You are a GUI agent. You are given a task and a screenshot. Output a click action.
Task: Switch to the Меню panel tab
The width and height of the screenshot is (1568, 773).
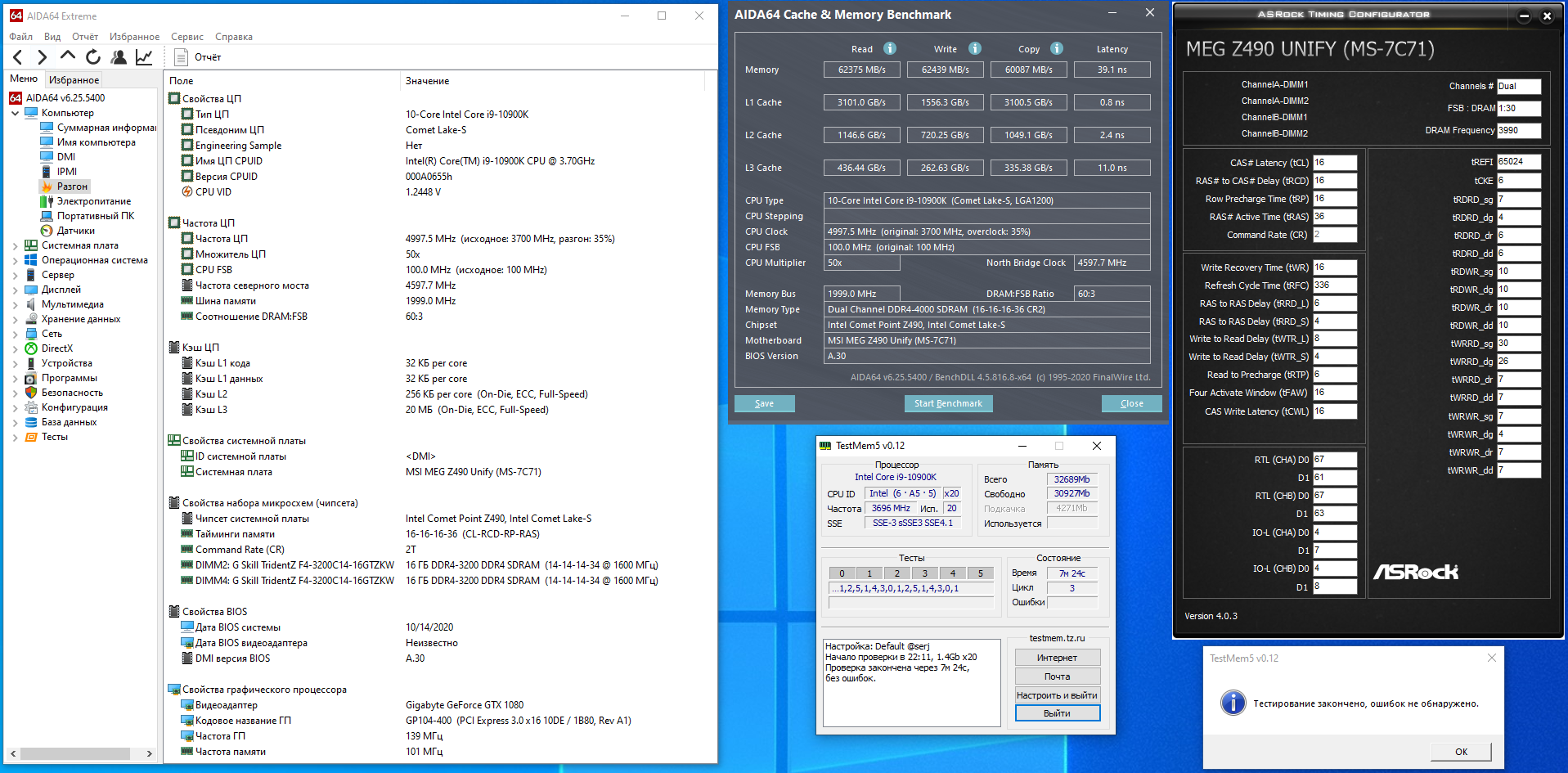(x=24, y=79)
